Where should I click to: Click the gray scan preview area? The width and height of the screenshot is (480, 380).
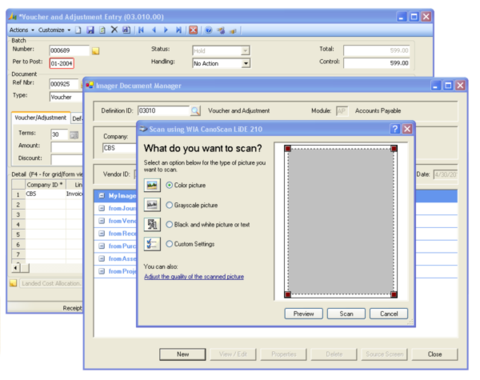[x=341, y=221]
